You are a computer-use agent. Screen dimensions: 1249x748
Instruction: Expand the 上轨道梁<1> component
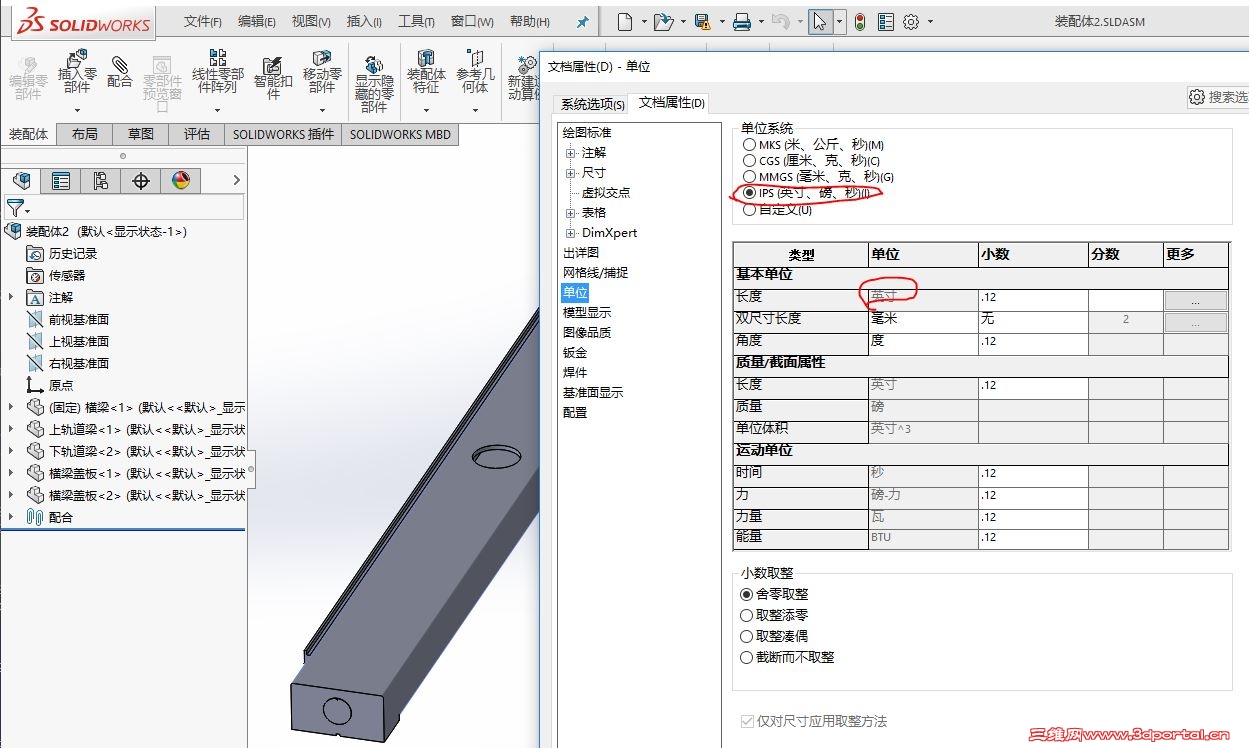tap(11, 429)
